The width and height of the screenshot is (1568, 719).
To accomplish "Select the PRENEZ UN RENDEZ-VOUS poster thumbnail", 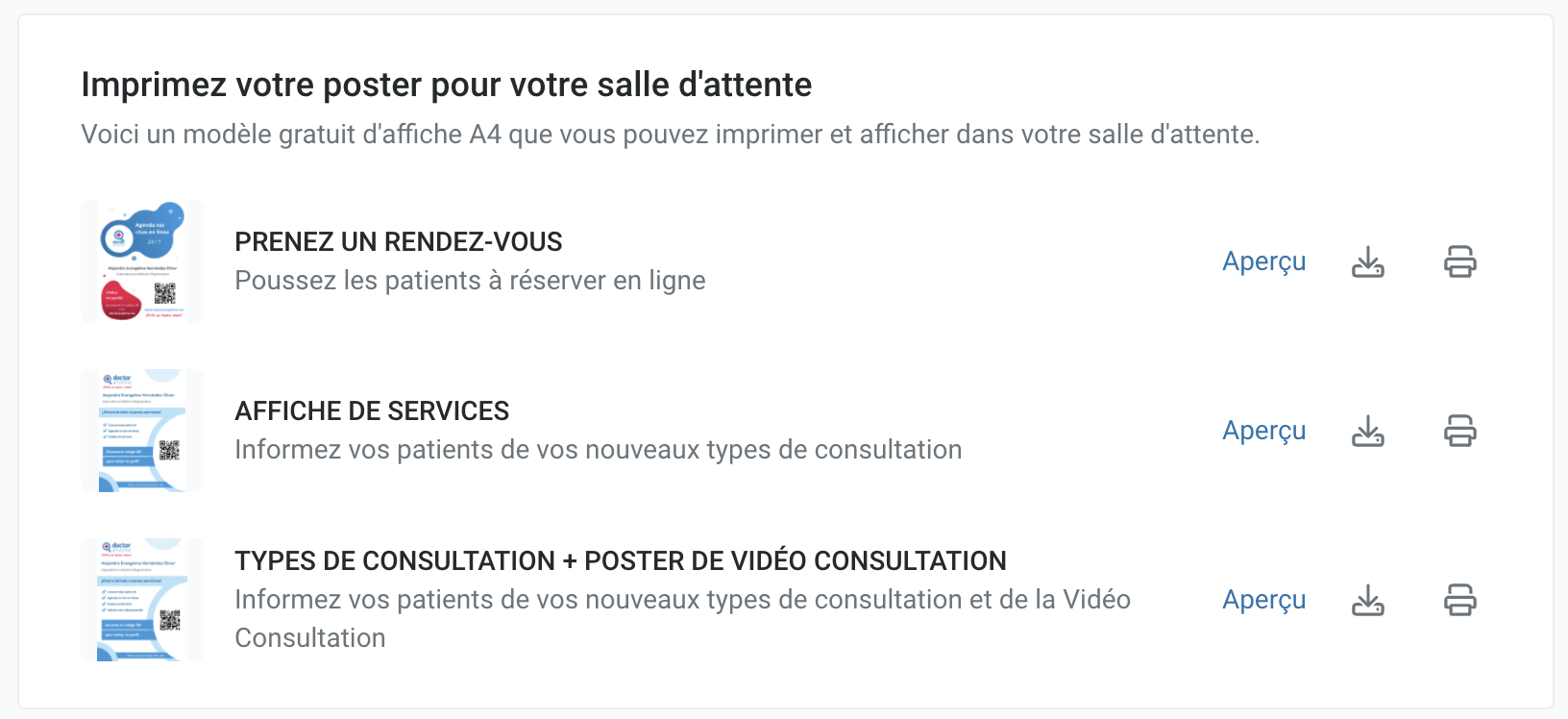I will coord(142,261).
